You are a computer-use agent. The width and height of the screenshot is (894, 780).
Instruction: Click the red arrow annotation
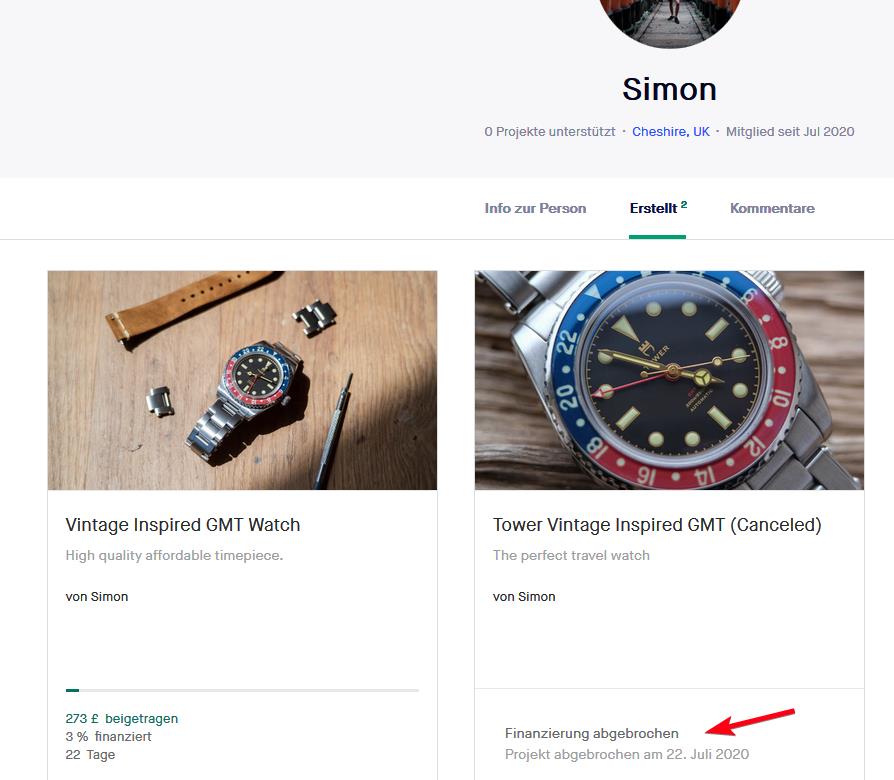tap(749, 722)
